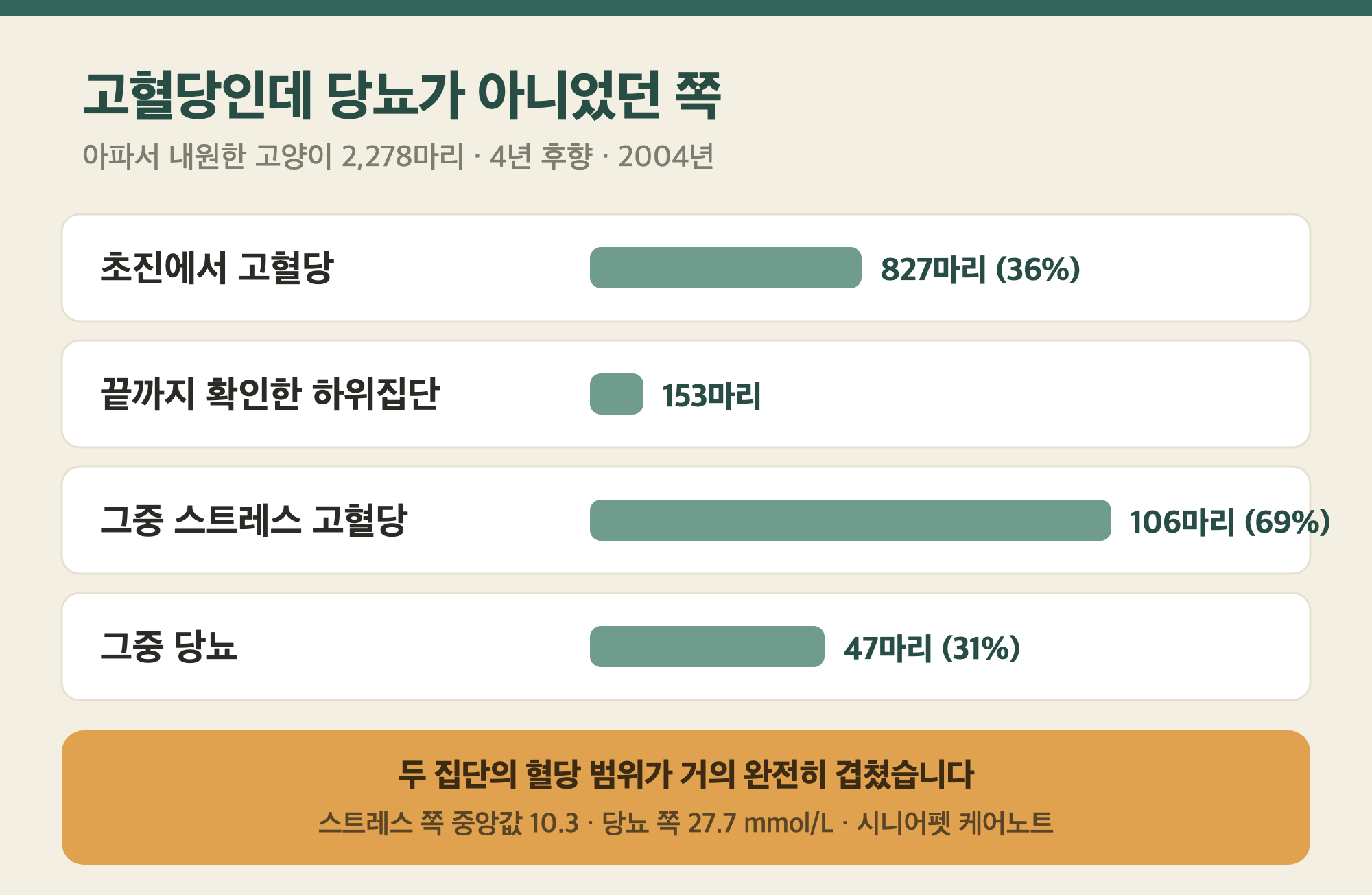The width and height of the screenshot is (1372, 895).
Task: Click the bar for 초진에서 고혈당
Action: pos(725,268)
